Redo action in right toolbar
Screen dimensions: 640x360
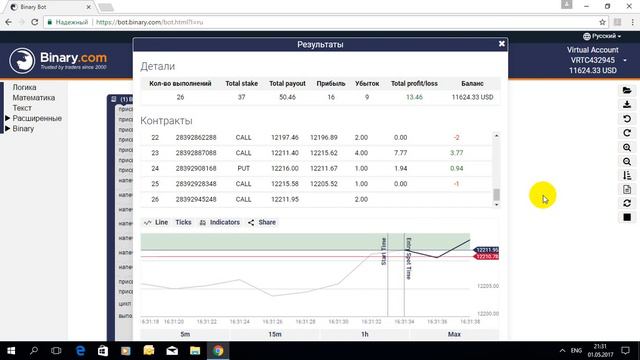coord(627,133)
